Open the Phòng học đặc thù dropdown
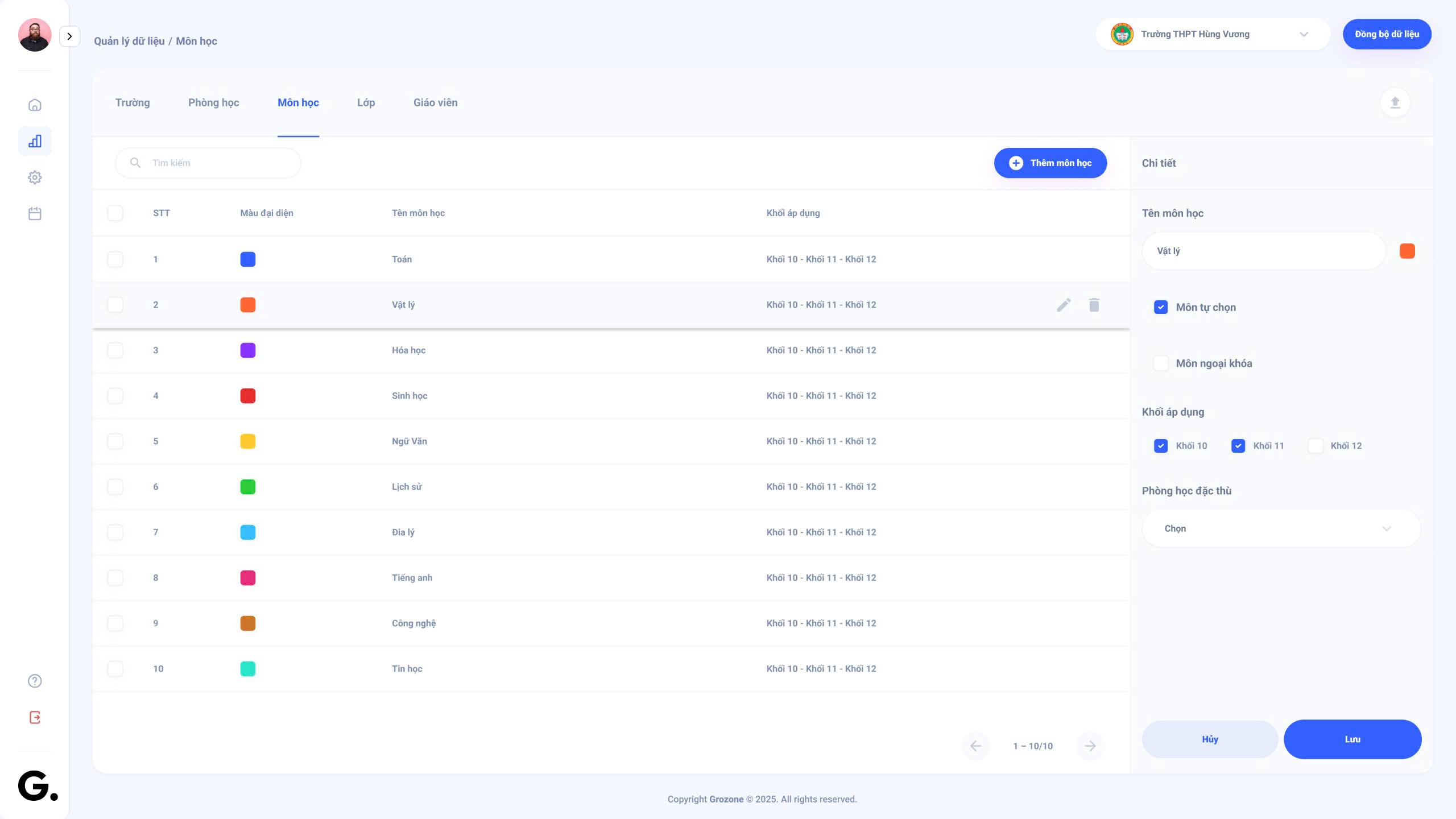1456x819 pixels. coord(1280,528)
